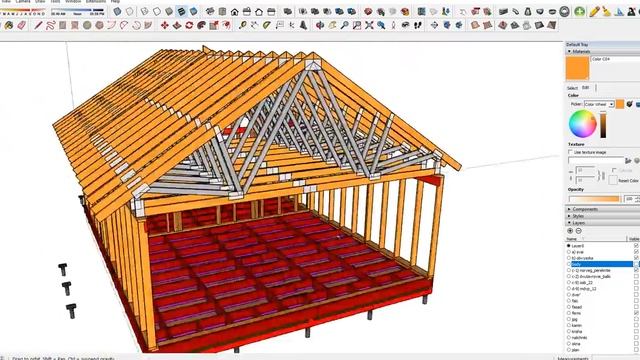Browse for a texture image file
Image resolution: width=640 pixels, height=360 pixels.
629,161
